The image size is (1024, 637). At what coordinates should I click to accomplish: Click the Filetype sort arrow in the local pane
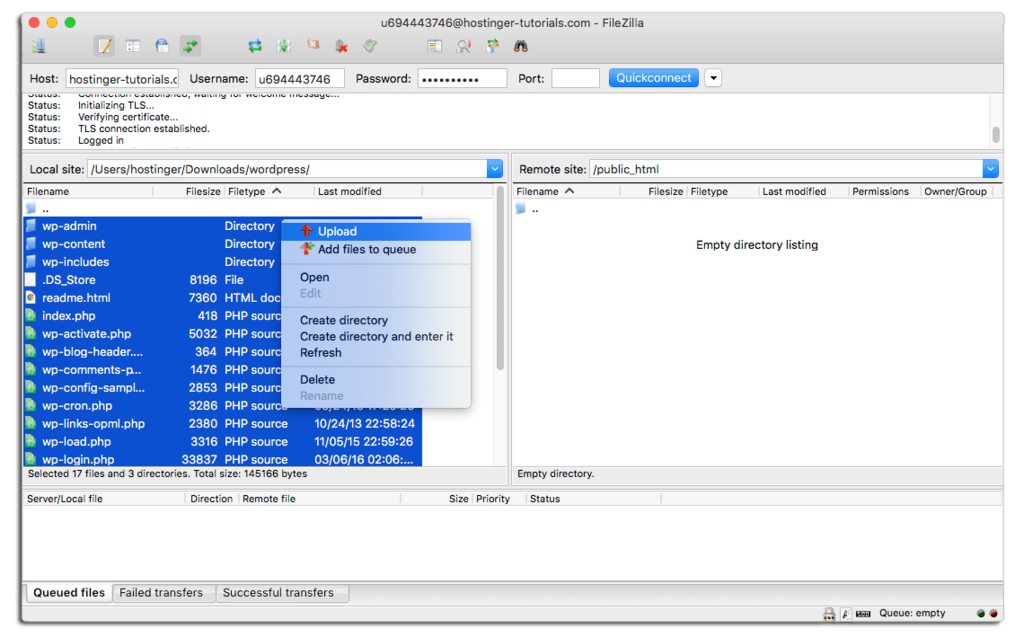coord(276,191)
